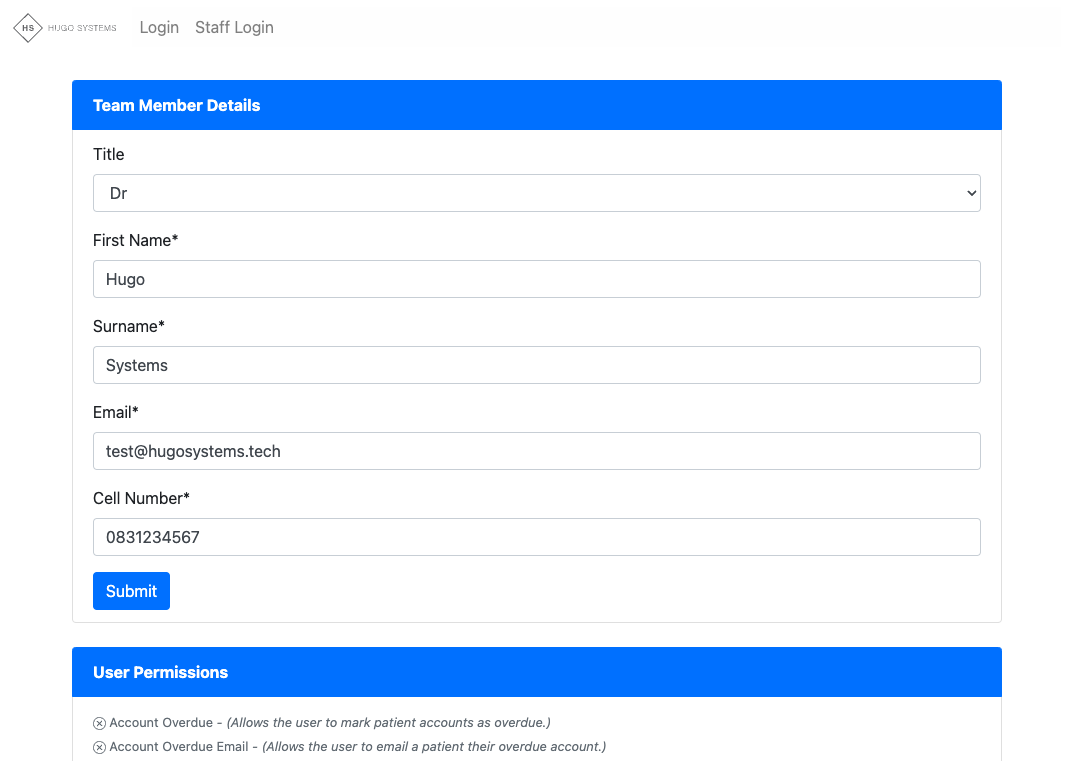Image resolution: width=1074 pixels, height=761 pixels.
Task: Click the Surname* label
Action: pyautogui.click(x=129, y=326)
